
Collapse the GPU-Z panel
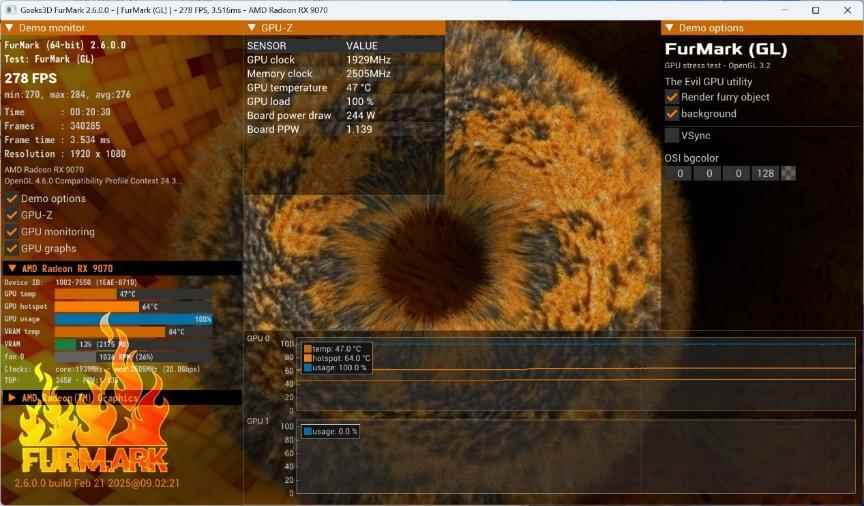tap(252, 28)
